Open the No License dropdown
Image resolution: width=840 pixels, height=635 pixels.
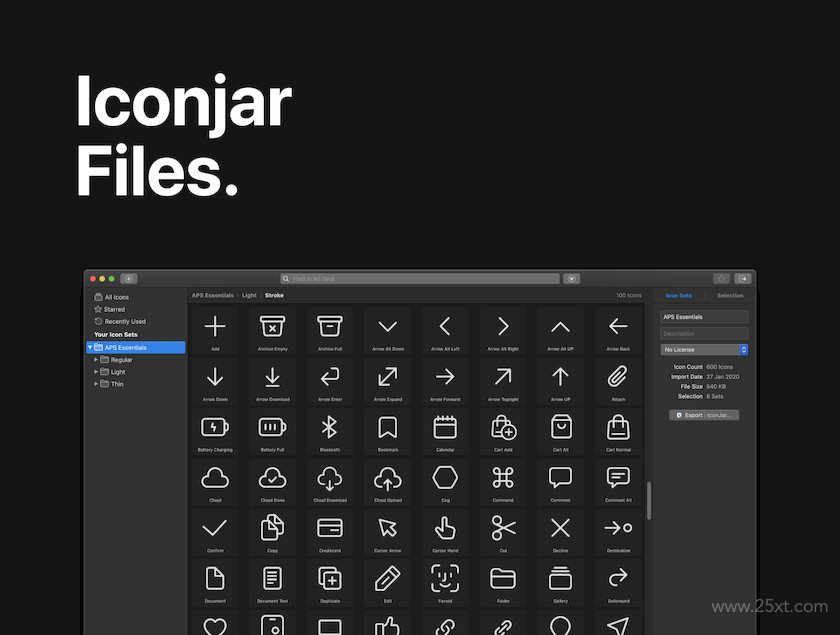(x=704, y=349)
